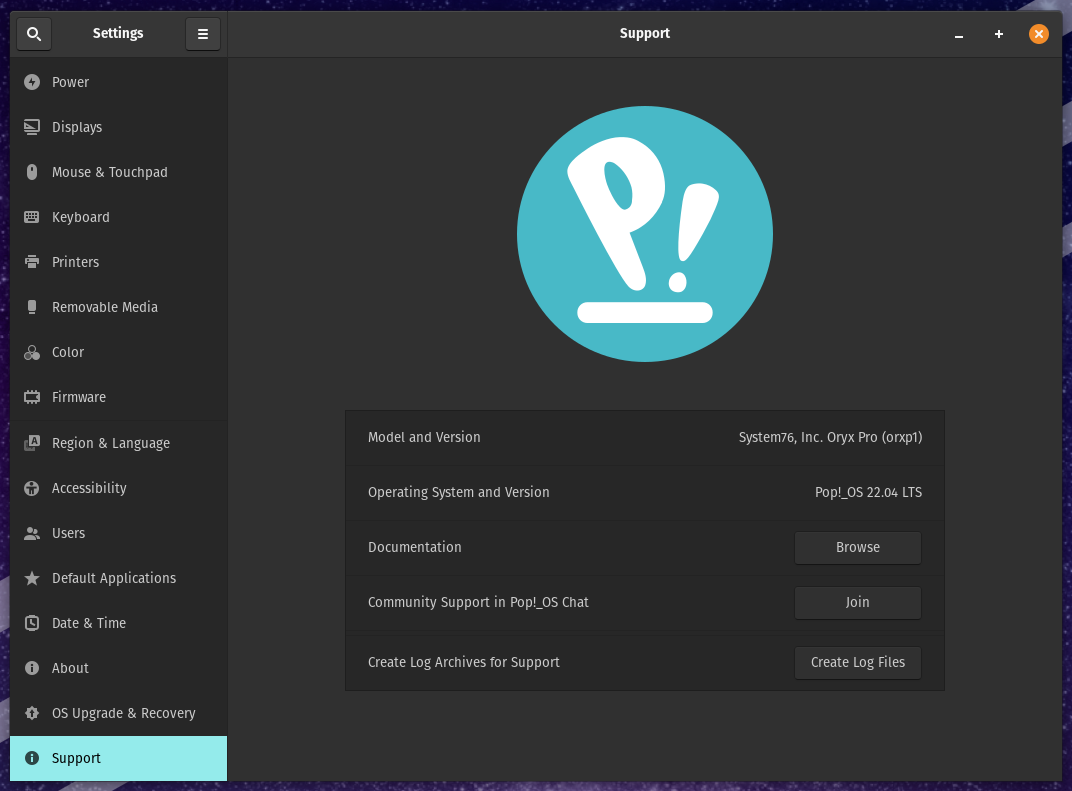The image size is (1072, 791).
Task: Select the Mouse & Touchpad icon
Action: click(x=31, y=172)
